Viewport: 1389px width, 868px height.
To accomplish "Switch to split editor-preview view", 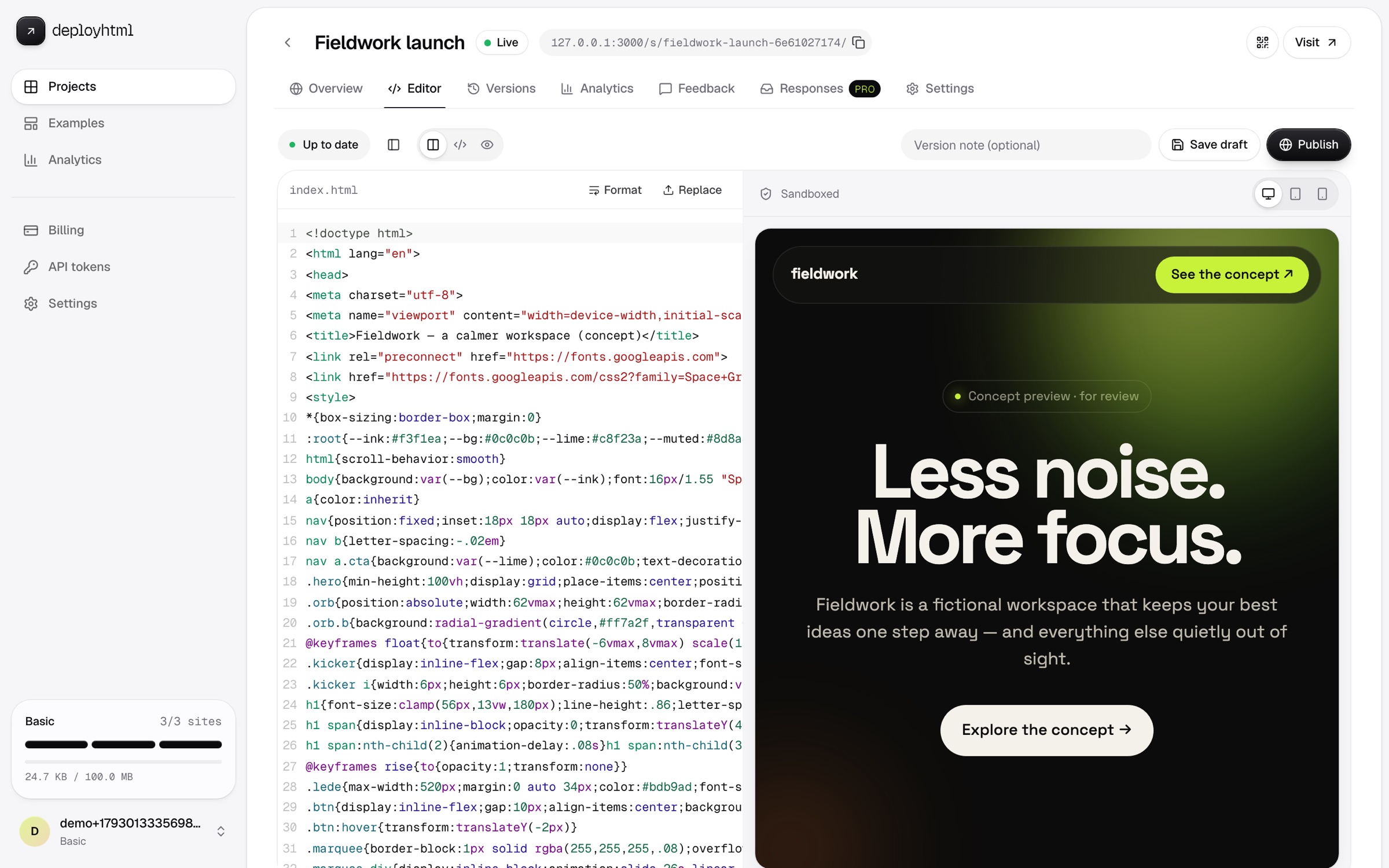I will (433, 145).
